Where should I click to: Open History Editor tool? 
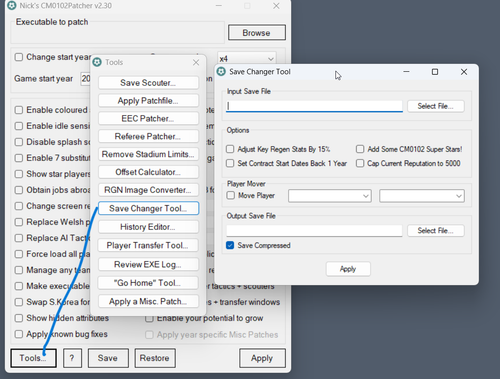[x=148, y=227]
